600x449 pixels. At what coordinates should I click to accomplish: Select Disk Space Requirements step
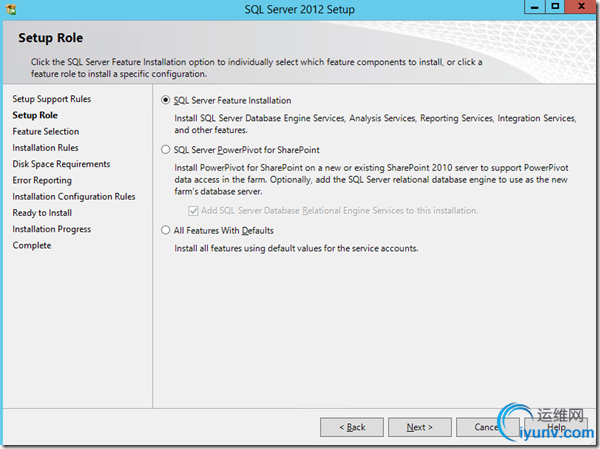[61, 164]
